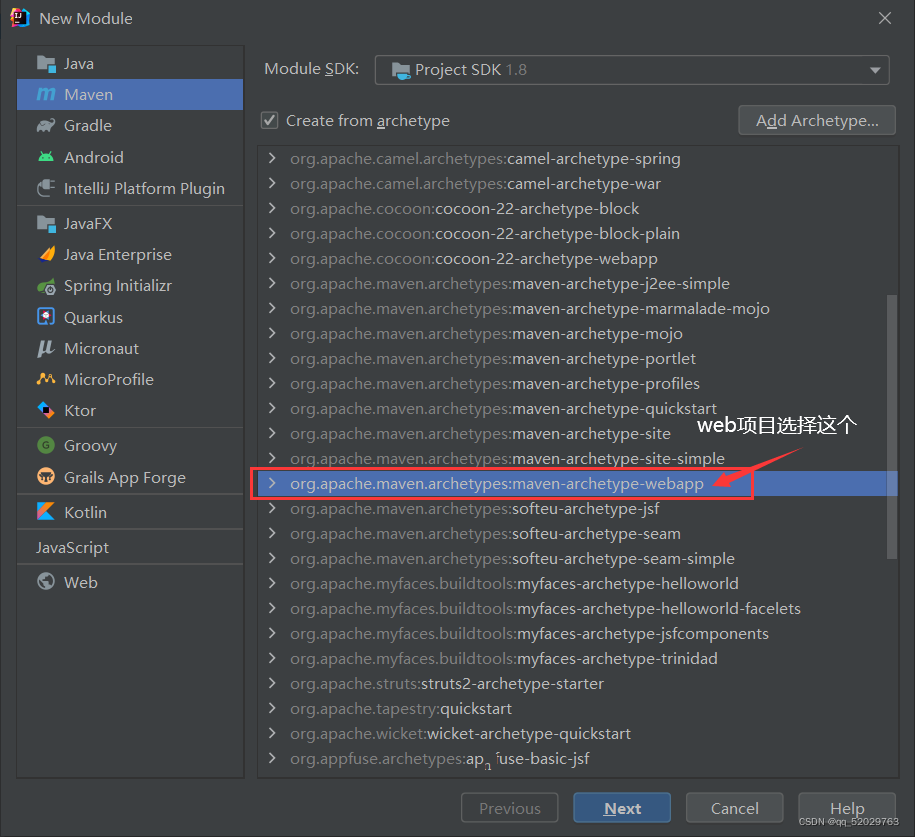Click the Grails App Forge icon
The image size is (915, 837).
pos(46,477)
